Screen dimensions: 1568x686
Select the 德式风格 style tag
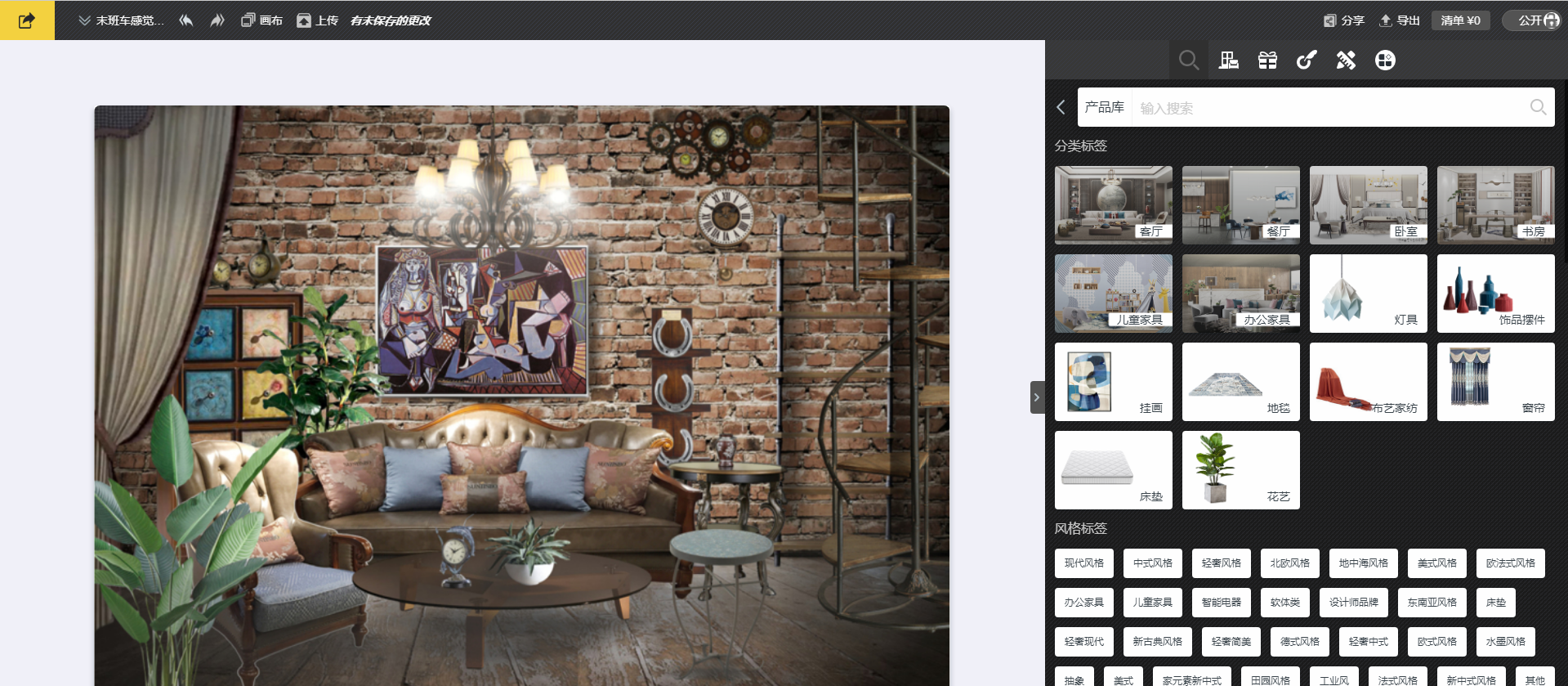(1300, 642)
